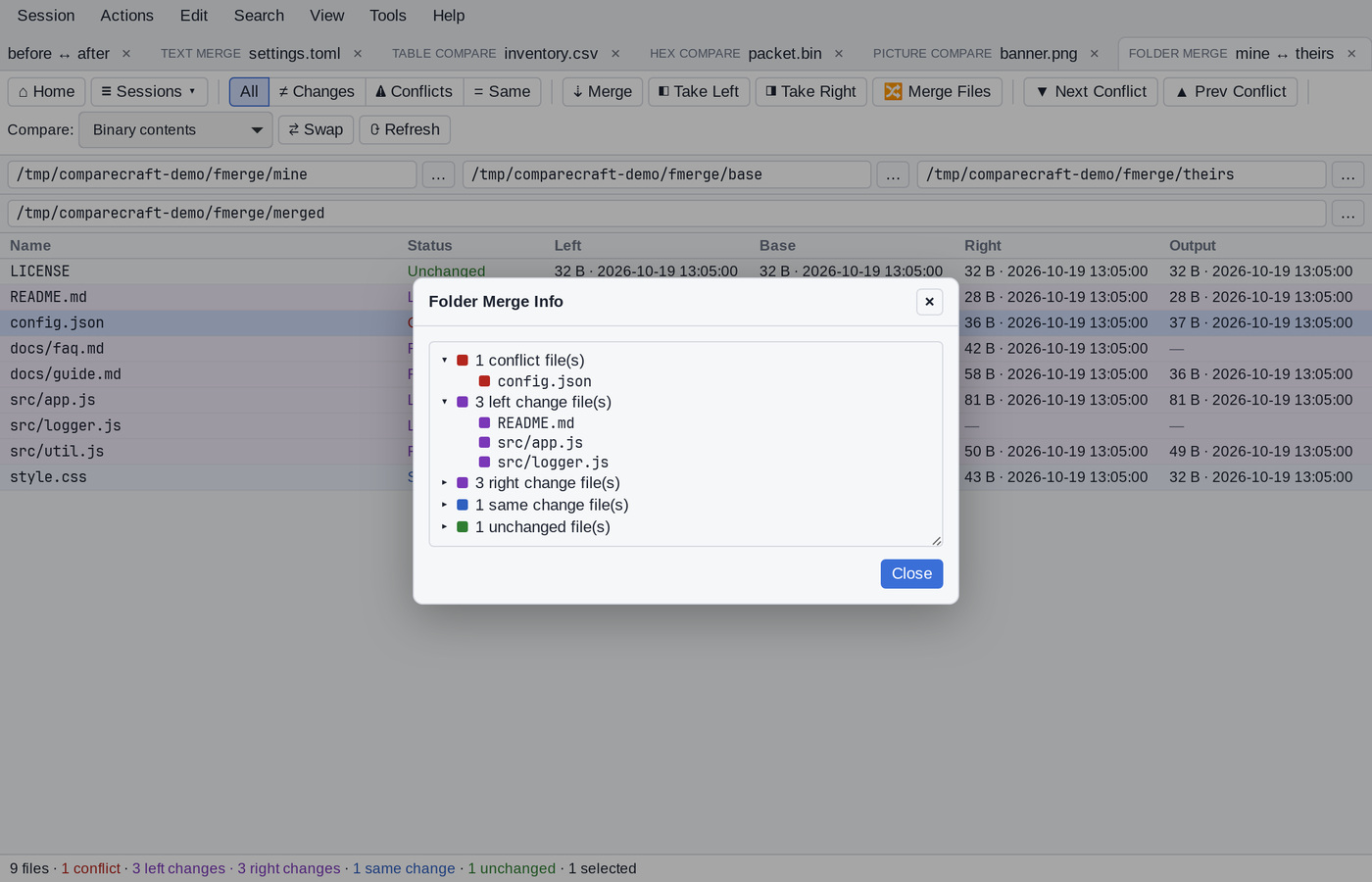Click the red swatch beside conflict files
Image resolution: width=1372 pixels, height=882 pixels.
click(463, 361)
